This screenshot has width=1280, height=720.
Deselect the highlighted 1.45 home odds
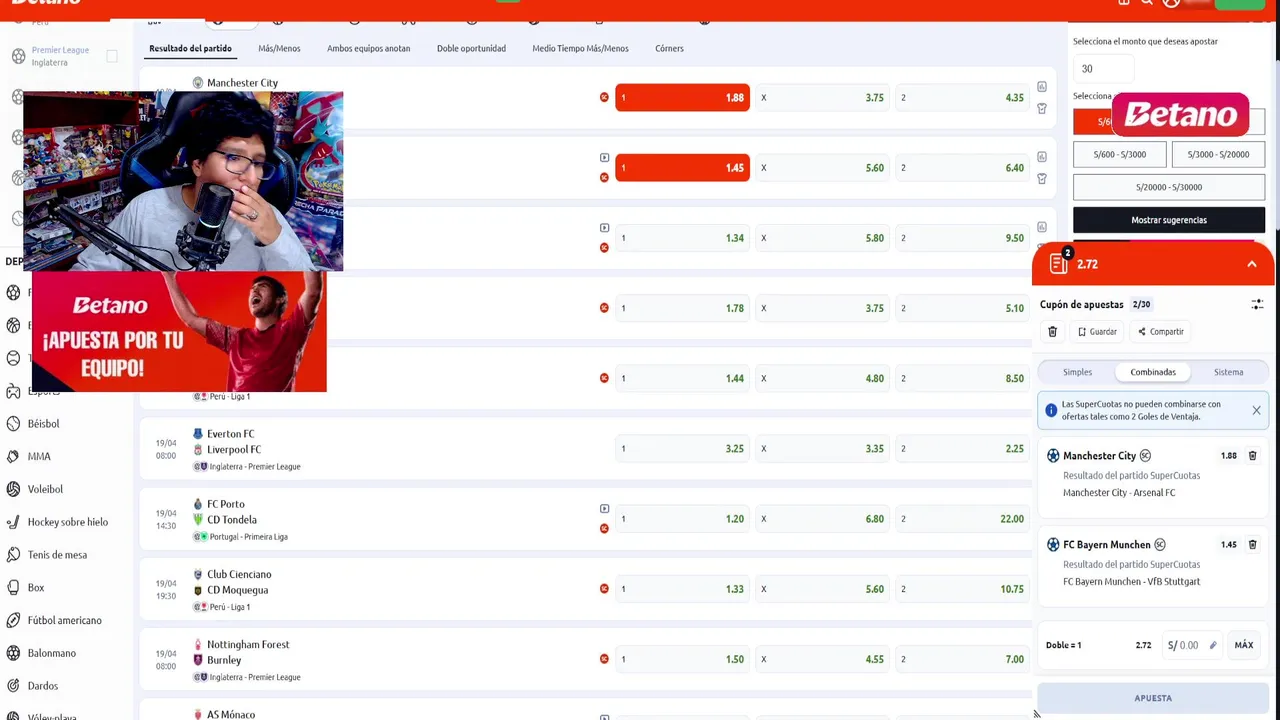coord(682,168)
